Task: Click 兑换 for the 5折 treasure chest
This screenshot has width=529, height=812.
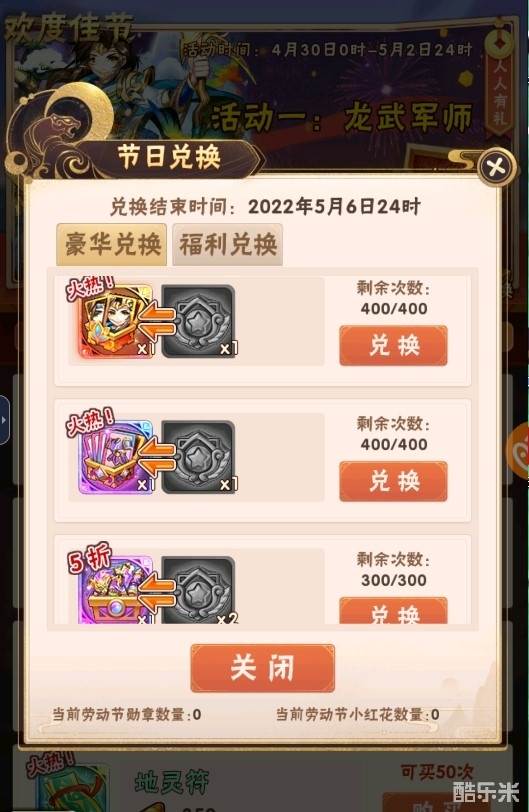Action: pyautogui.click(x=393, y=611)
